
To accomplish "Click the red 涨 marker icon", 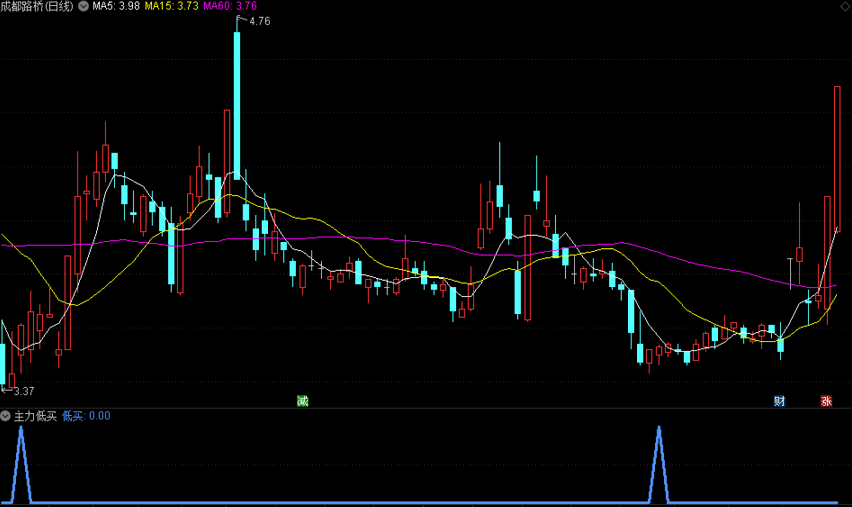I will coord(826,401).
